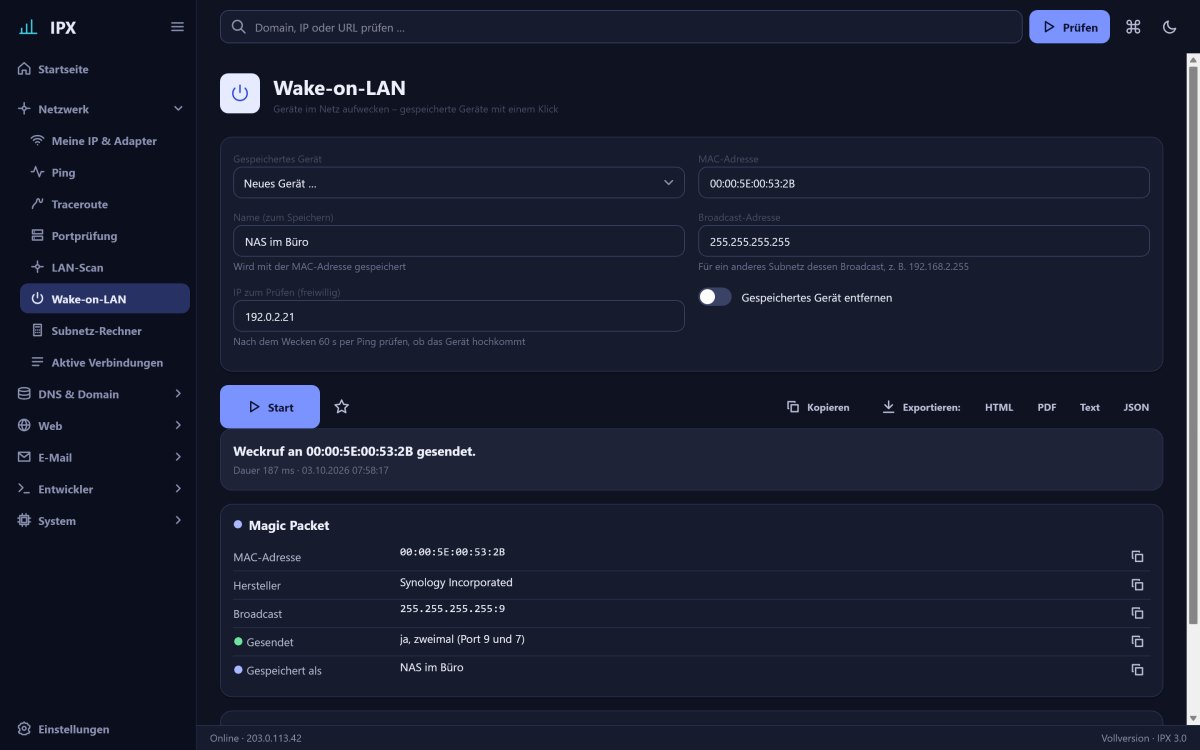Click Kopieren to copy results
The height and width of the screenshot is (750, 1200).
coord(818,407)
